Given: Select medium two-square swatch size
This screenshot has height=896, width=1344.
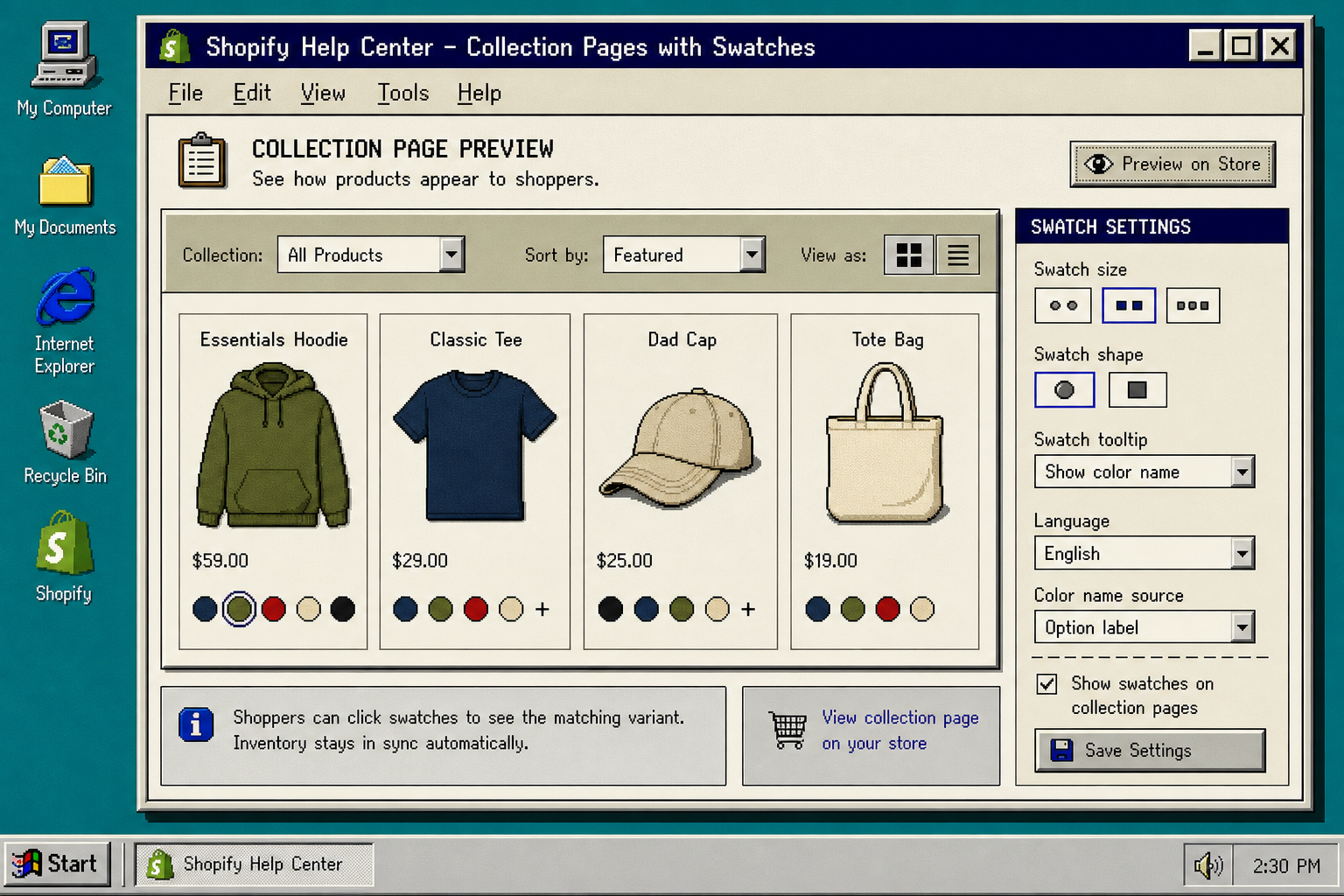Looking at the screenshot, I should tap(1129, 305).
